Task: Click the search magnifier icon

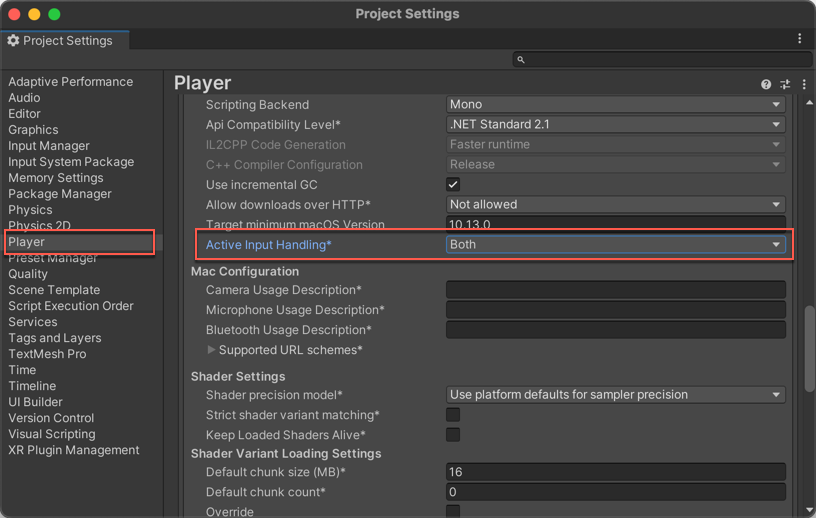Action: click(521, 60)
